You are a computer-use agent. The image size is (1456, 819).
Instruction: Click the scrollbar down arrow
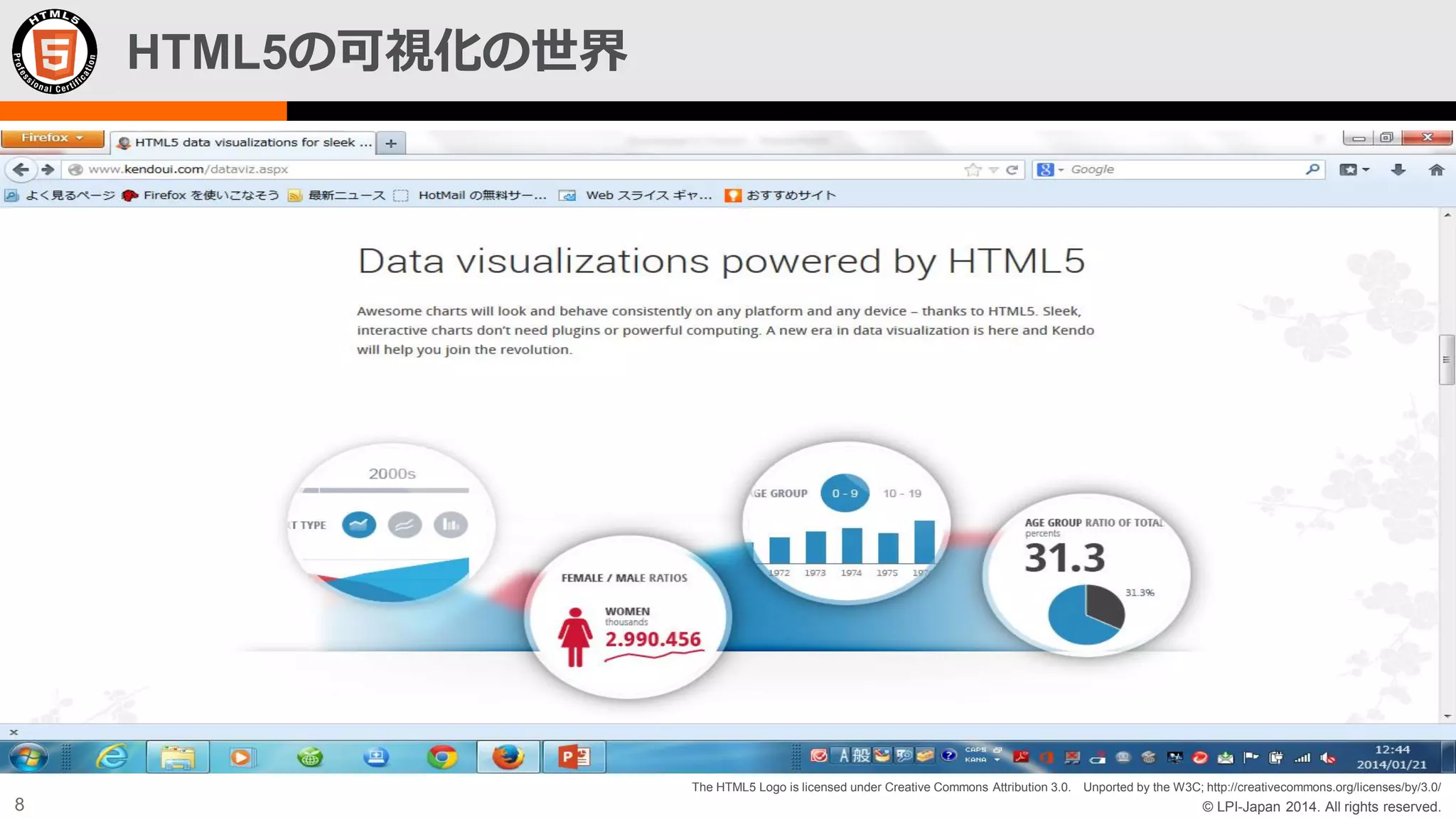pyautogui.click(x=1447, y=716)
